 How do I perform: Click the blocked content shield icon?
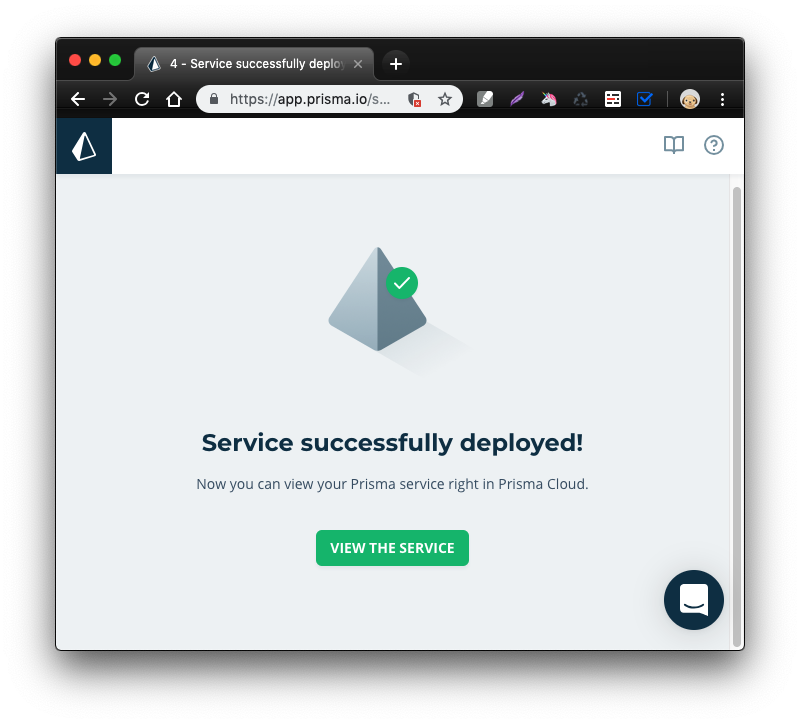(414, 99)
